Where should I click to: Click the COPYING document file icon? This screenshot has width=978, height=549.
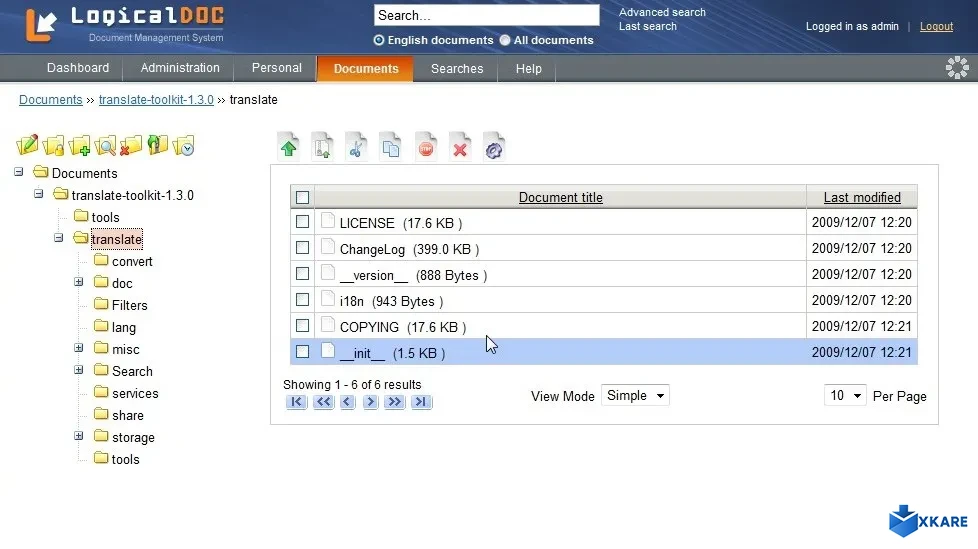coord(328,325)
